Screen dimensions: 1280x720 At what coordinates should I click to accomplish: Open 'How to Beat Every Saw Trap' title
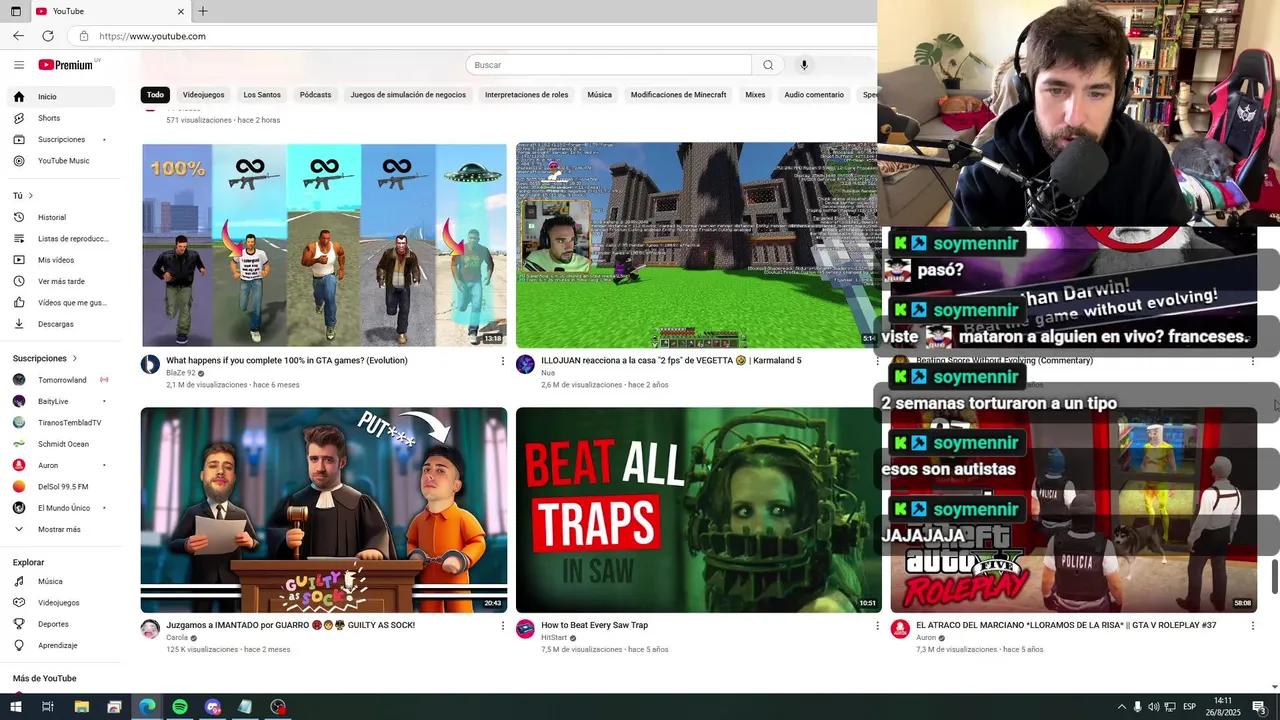click(x=594, y=625)
